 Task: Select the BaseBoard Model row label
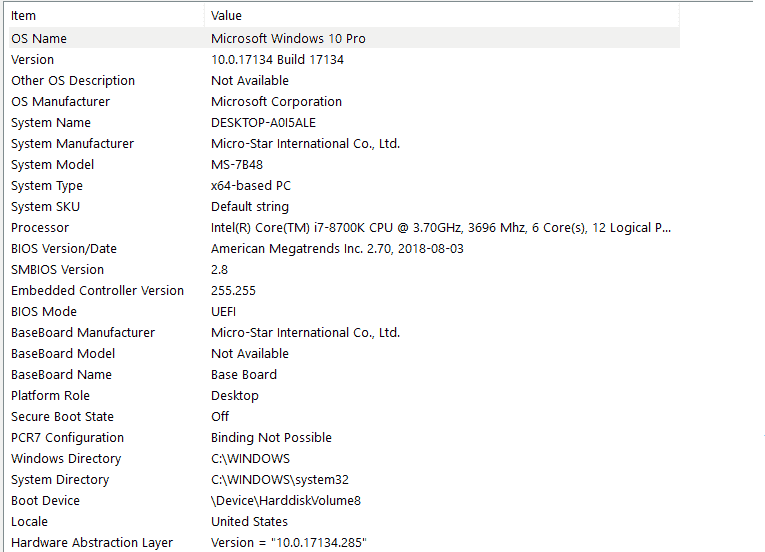[63, 353]
